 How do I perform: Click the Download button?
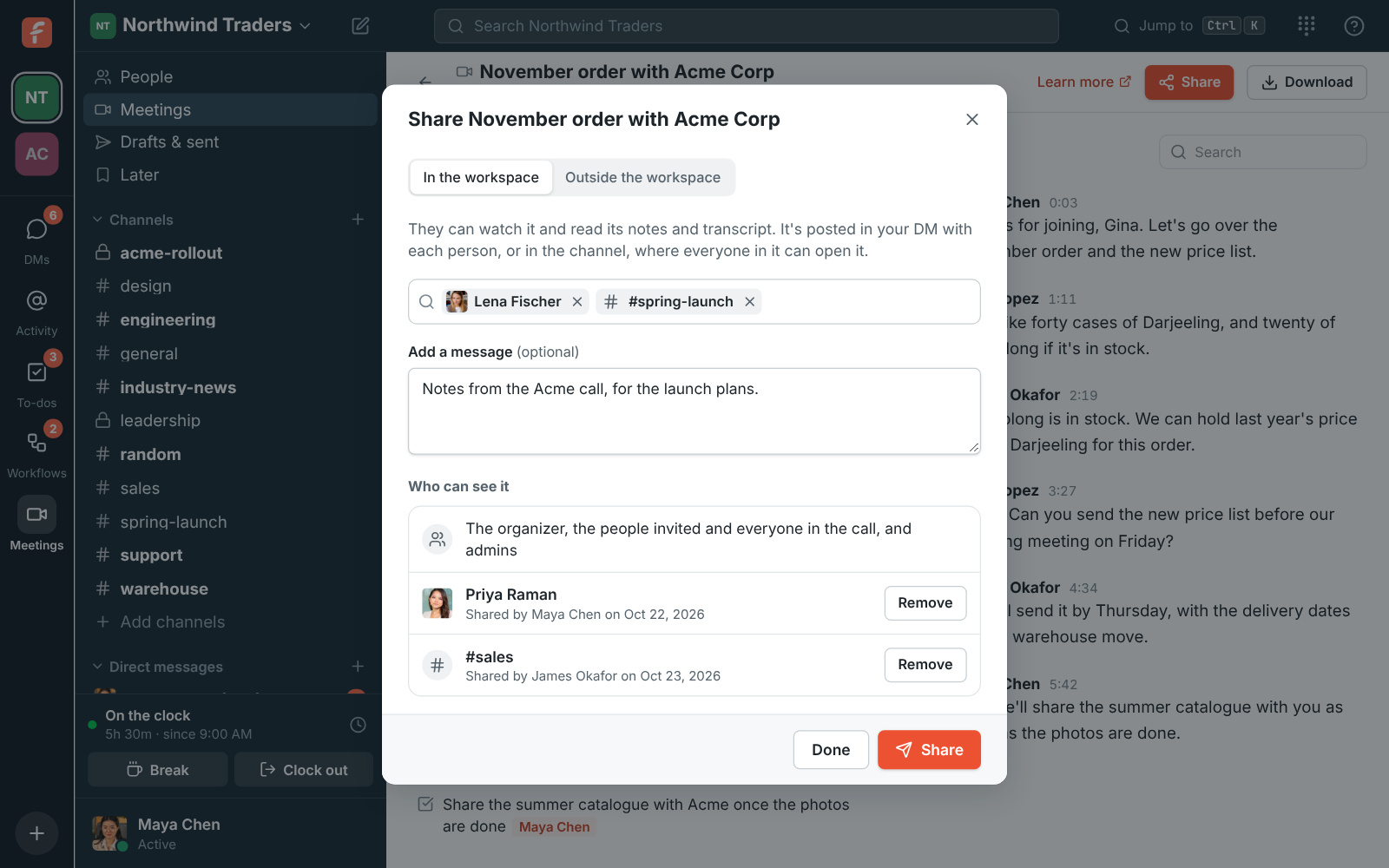(x=1307, y=82)
